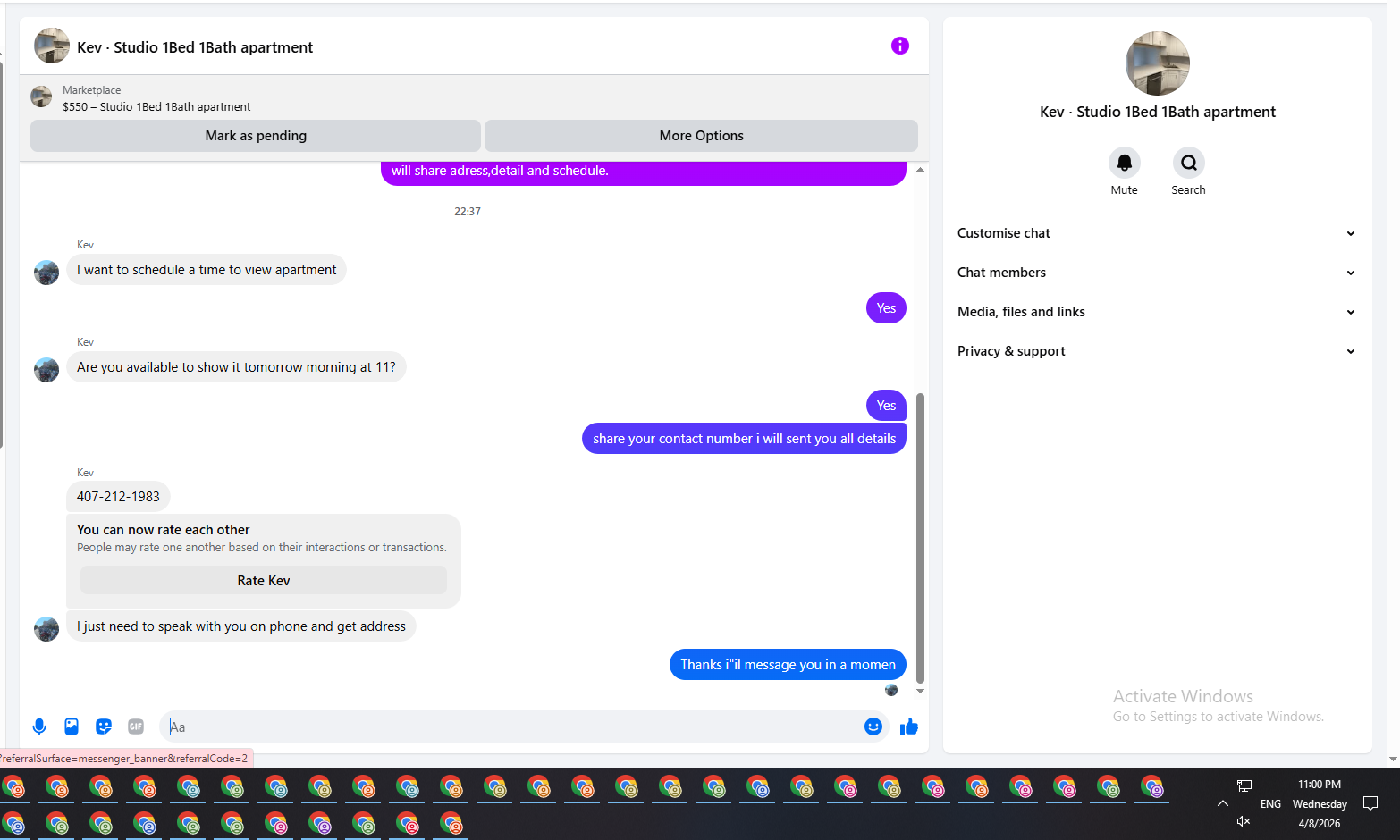Viewport: 1400px width, 840px height.
Task: Open the emoji picker in message box
Action: pos(873,727)
